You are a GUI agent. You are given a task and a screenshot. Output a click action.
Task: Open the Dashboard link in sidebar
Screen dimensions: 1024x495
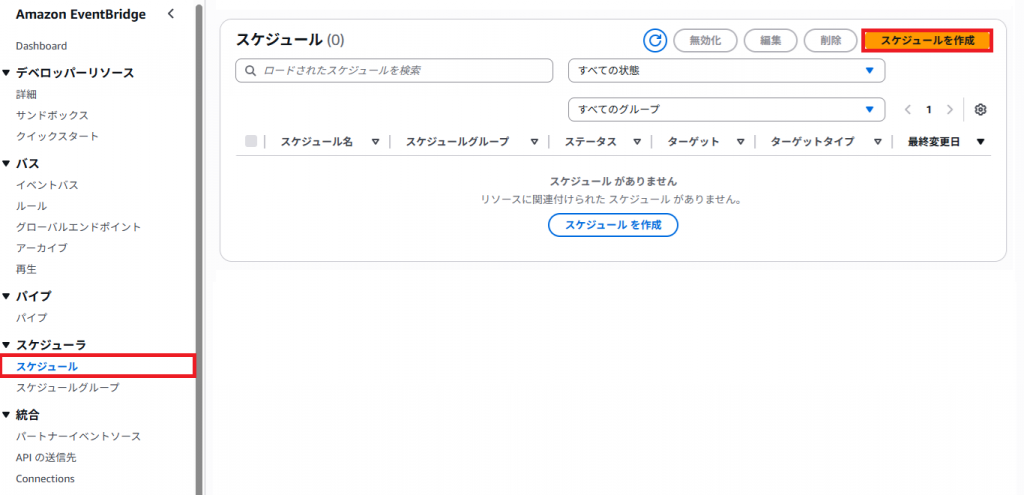(x=41, y=46)
